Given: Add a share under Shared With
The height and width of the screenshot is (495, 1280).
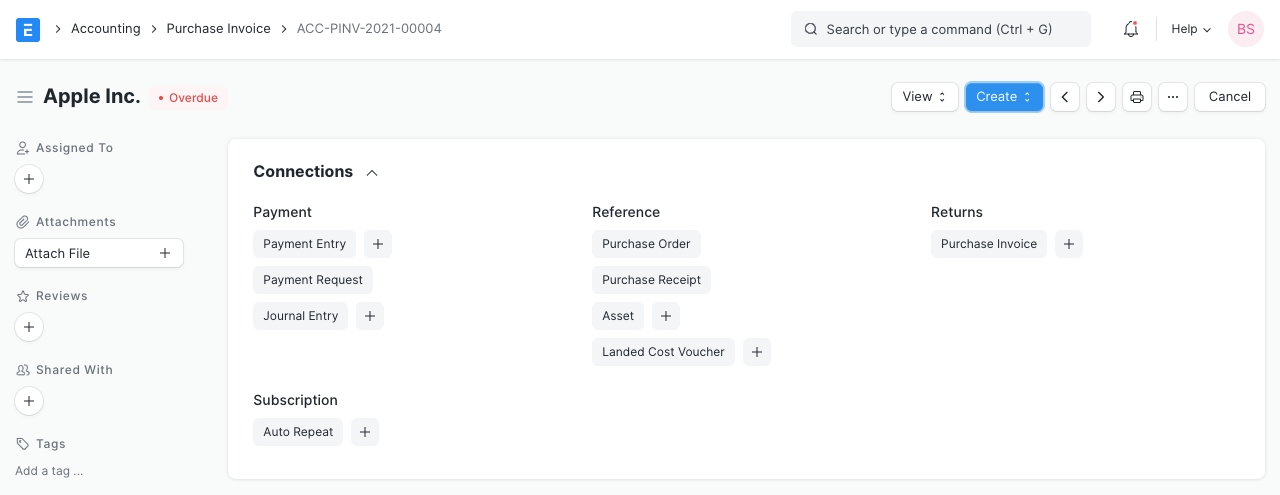Looking at the screenshot, I should pyautogui.click(x=29, y=401).
